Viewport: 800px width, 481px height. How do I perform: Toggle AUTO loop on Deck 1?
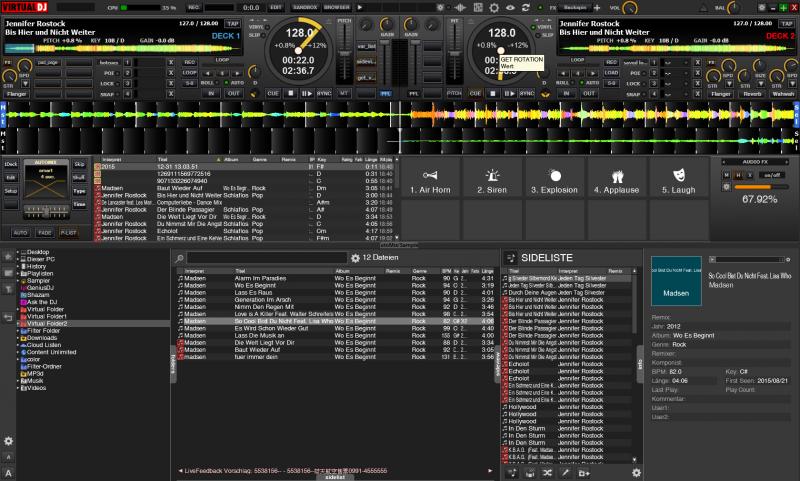click(x=235, y=83)
